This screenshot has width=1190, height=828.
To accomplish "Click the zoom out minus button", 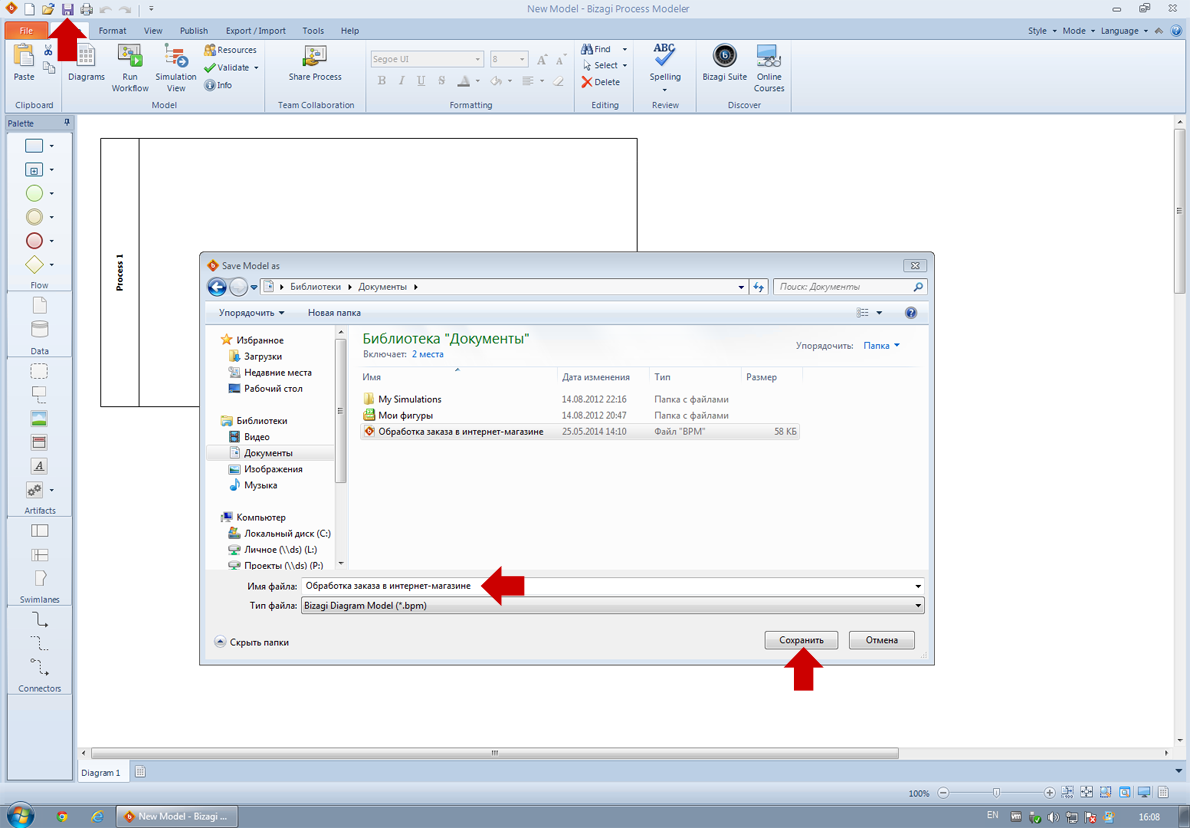I will tap(943, 792).
